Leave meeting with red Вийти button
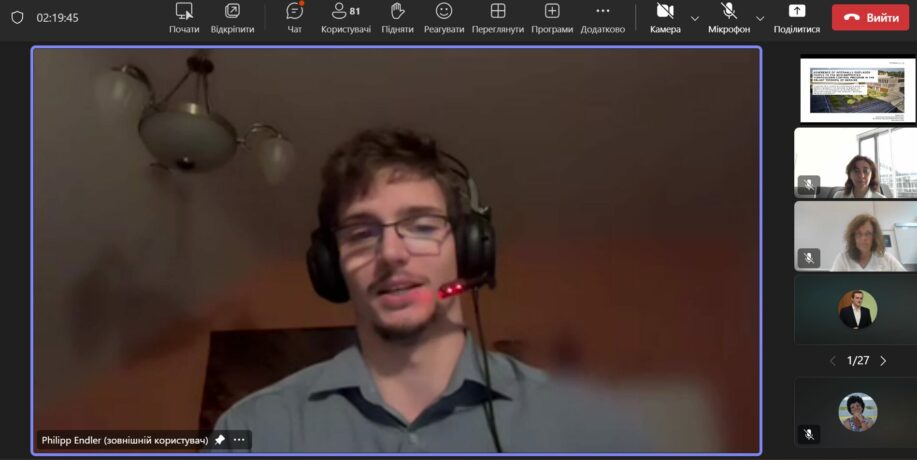Viewport: 917px width, 460px height. [x=870, y=17]
